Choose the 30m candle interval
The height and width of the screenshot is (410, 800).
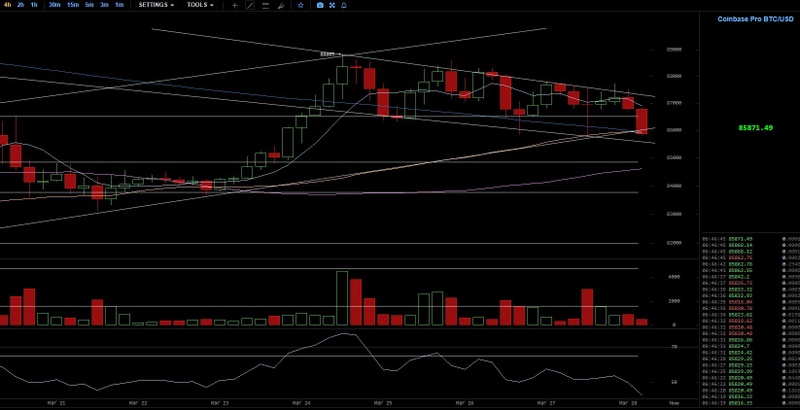tap(55, 5)
